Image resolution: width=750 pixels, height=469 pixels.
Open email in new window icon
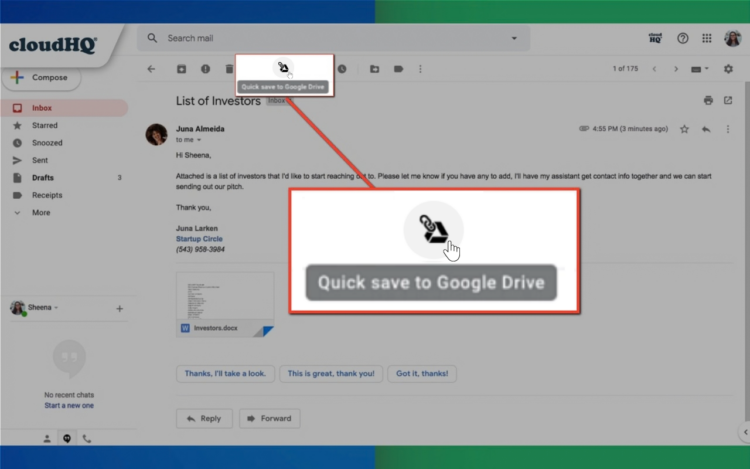pyautogui.click(x=728, y=100)
